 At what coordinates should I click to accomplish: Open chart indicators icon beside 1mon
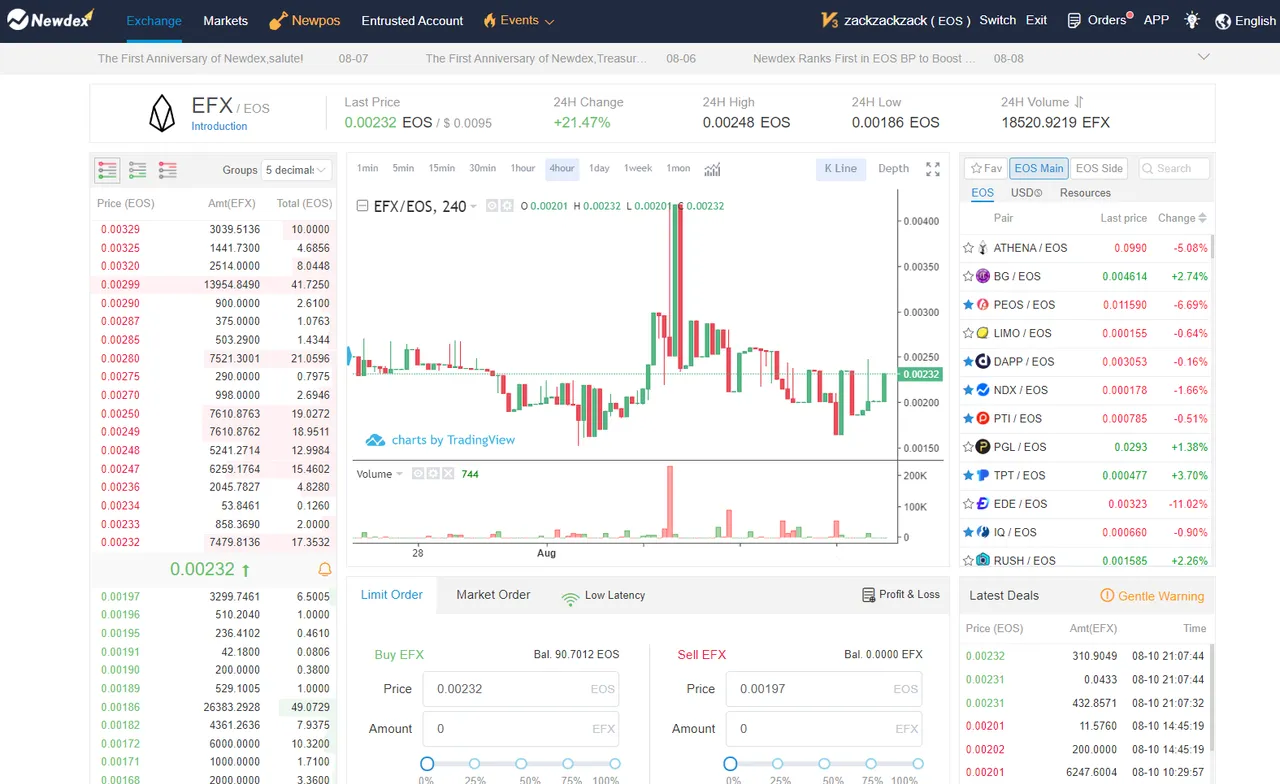[712, 169]
